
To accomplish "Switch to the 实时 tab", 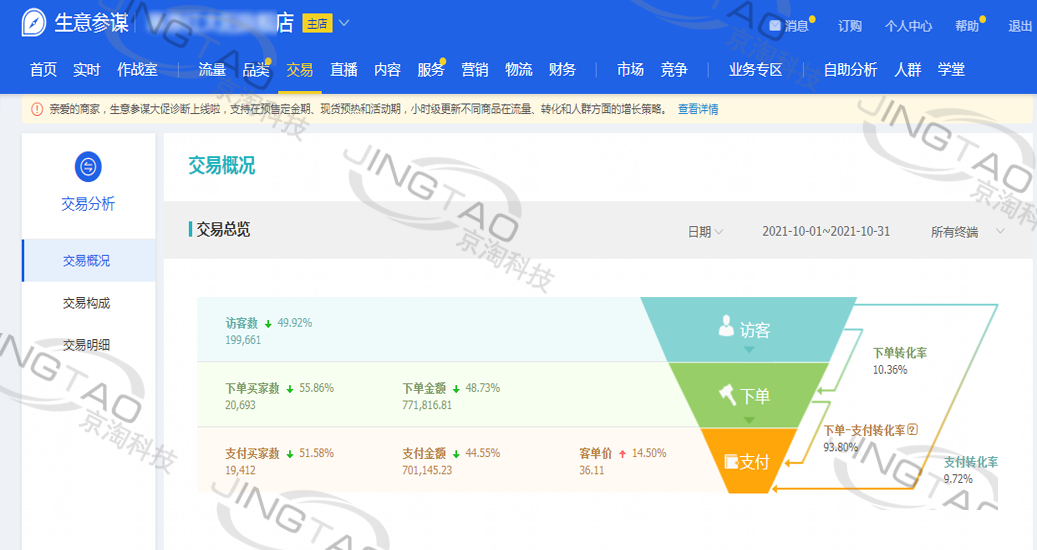I will [87, 69].
